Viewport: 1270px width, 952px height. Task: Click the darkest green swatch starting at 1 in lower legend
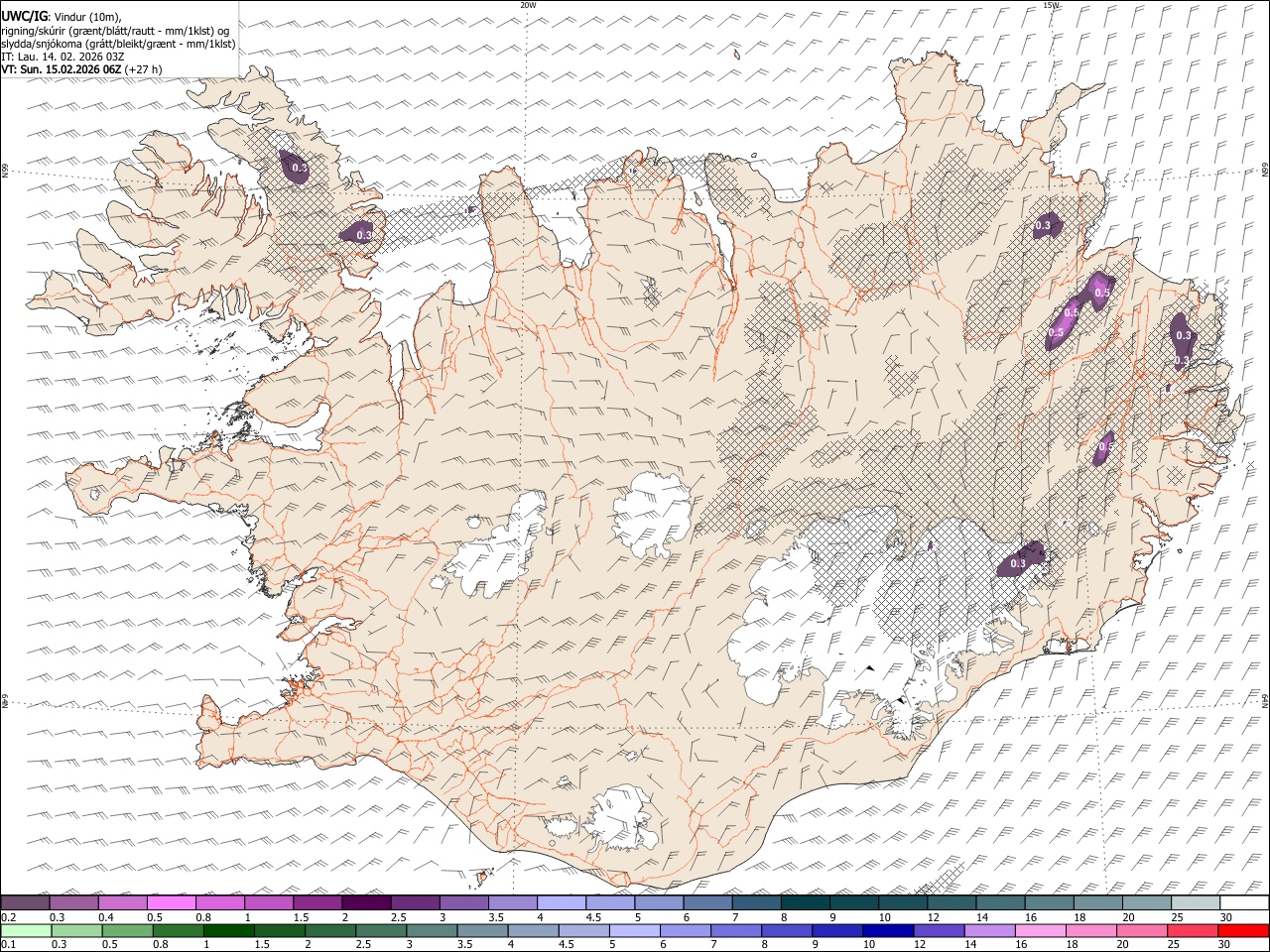pyautogui.click(x=228, y=930)
